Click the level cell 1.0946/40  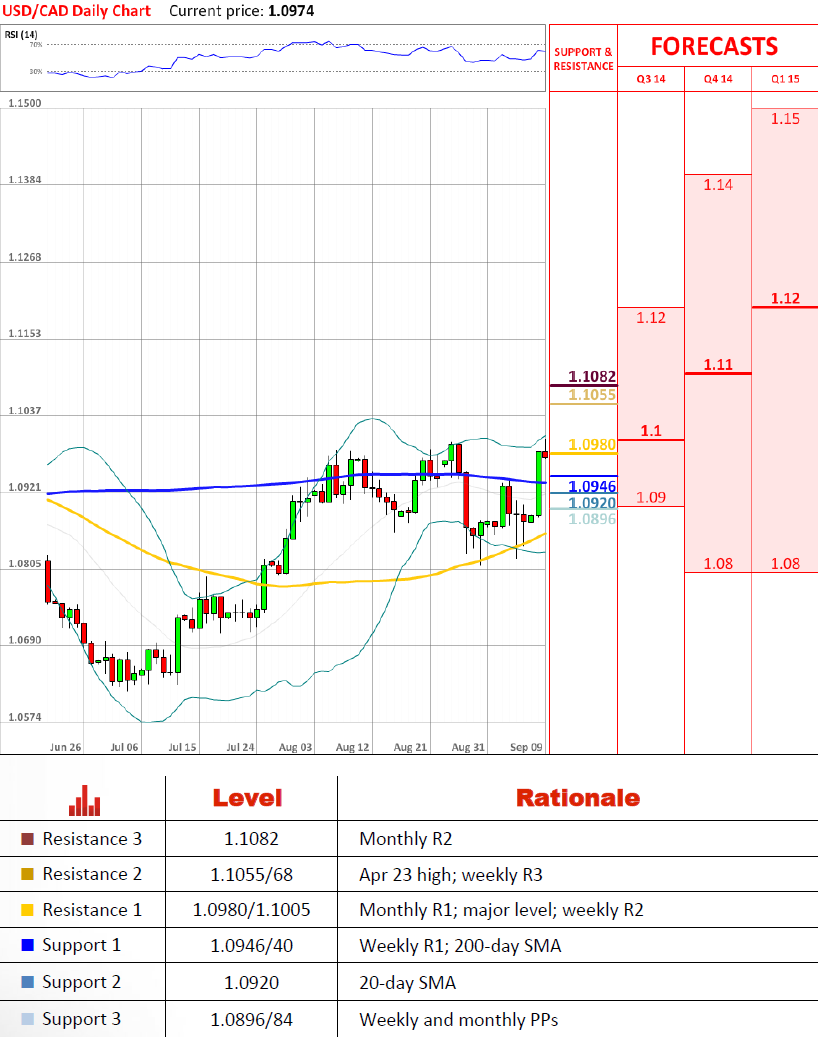coord(251,946)
